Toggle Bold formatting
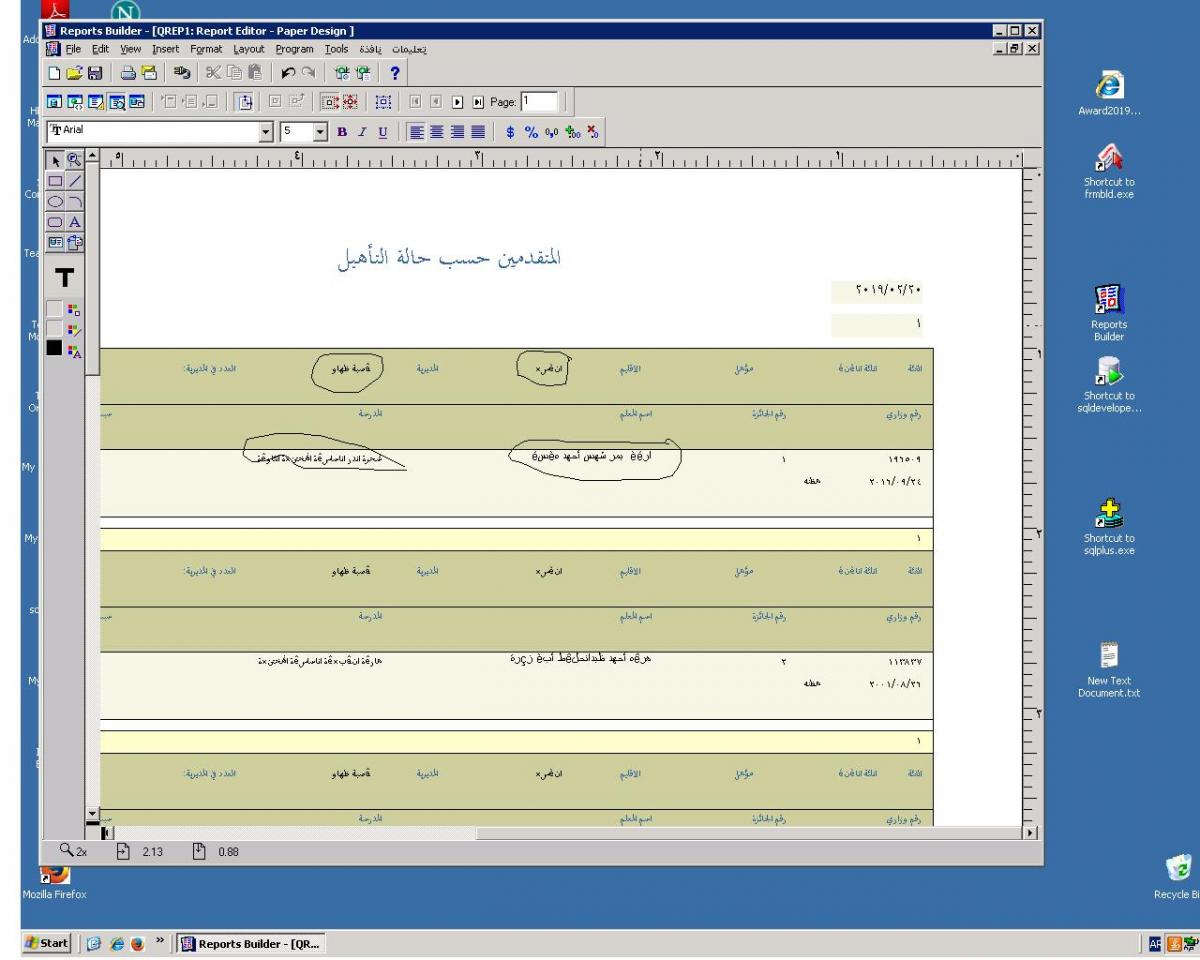1200x960 pixels. 343,131
